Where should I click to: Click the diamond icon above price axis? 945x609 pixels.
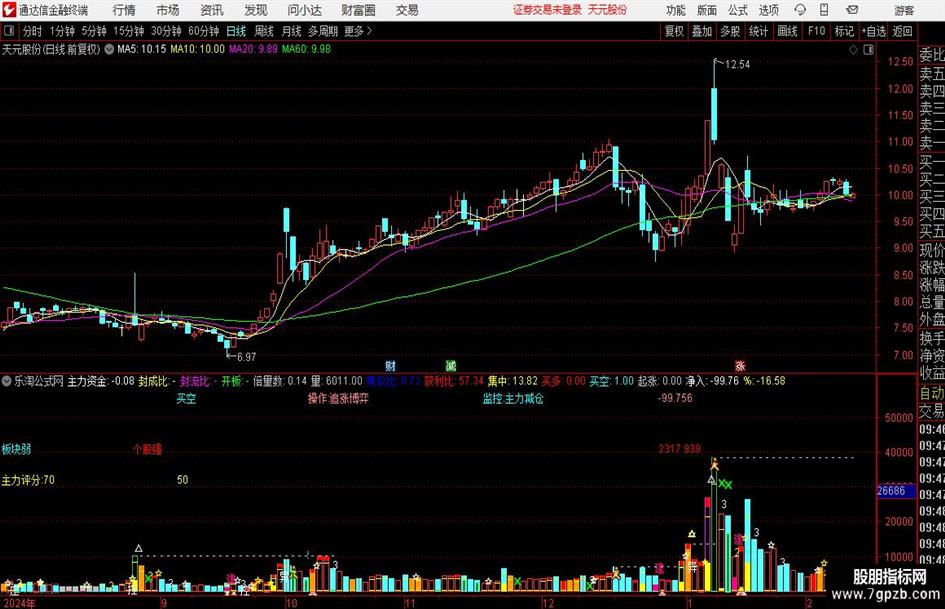click(853, 50)
